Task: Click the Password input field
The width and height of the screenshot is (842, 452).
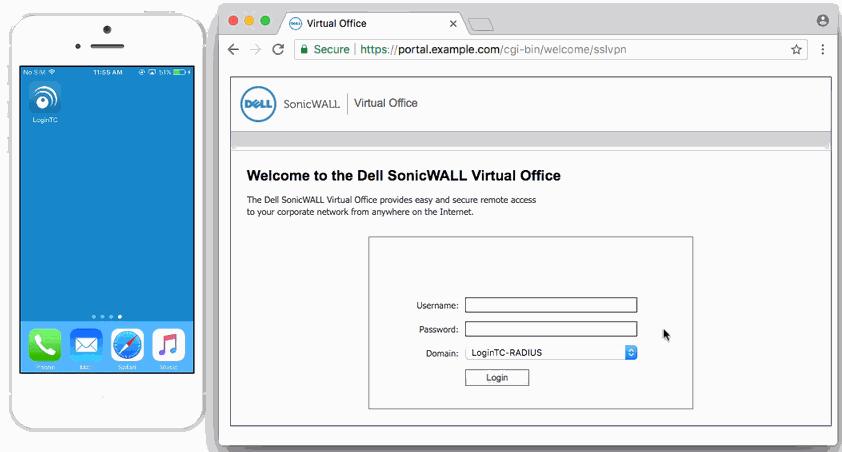Action: pyautogui.click(x=551, y=329)
